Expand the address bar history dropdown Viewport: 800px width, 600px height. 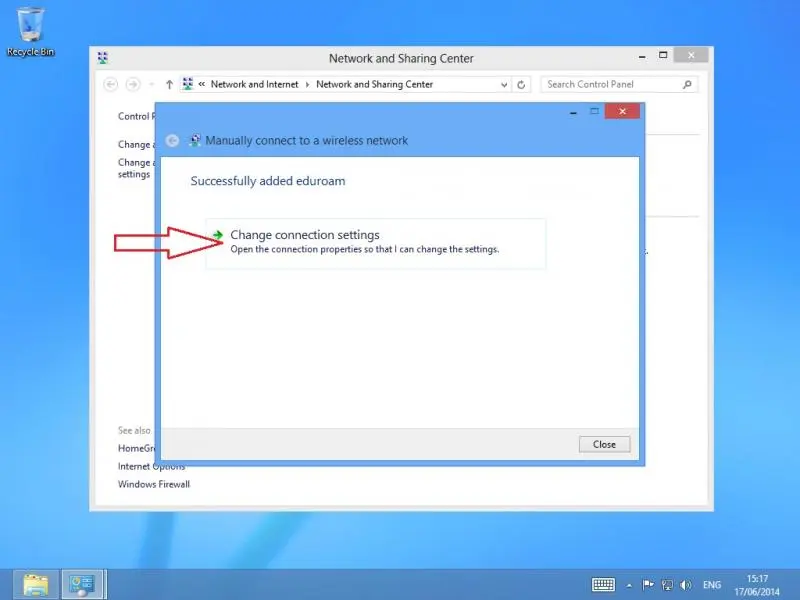tap(503, 85)
